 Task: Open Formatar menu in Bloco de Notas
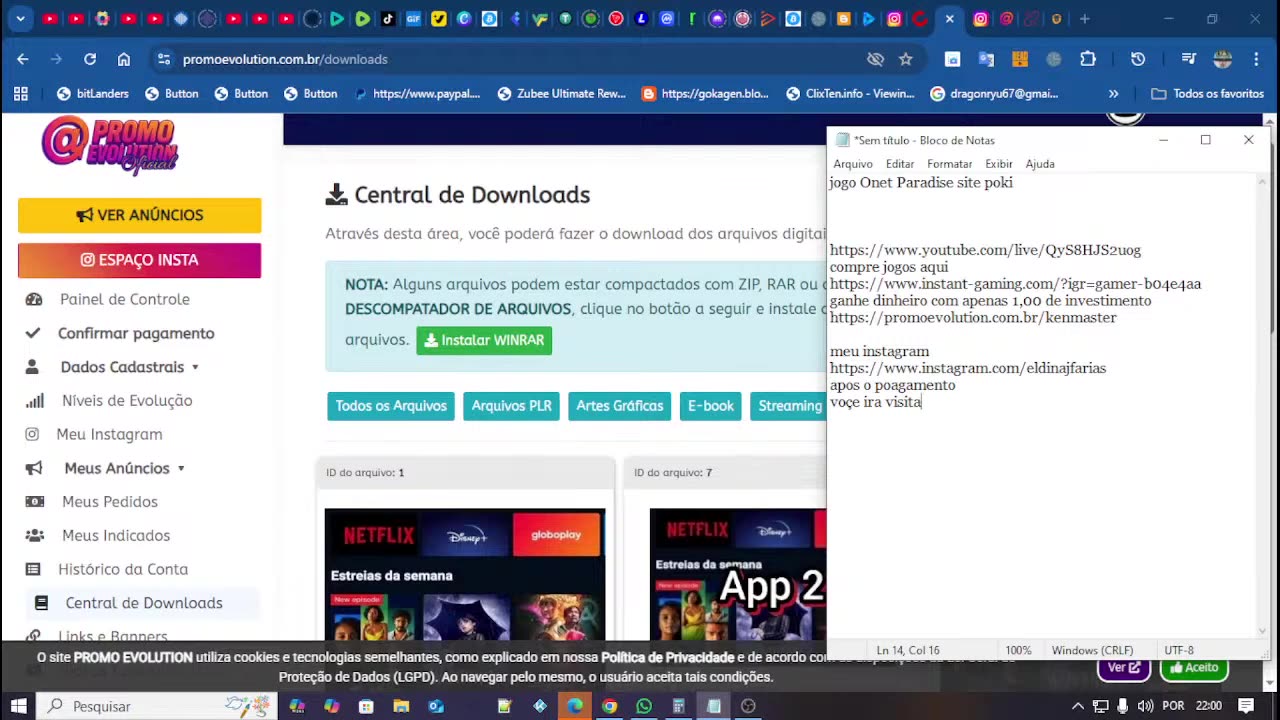(x=949, y=164)
